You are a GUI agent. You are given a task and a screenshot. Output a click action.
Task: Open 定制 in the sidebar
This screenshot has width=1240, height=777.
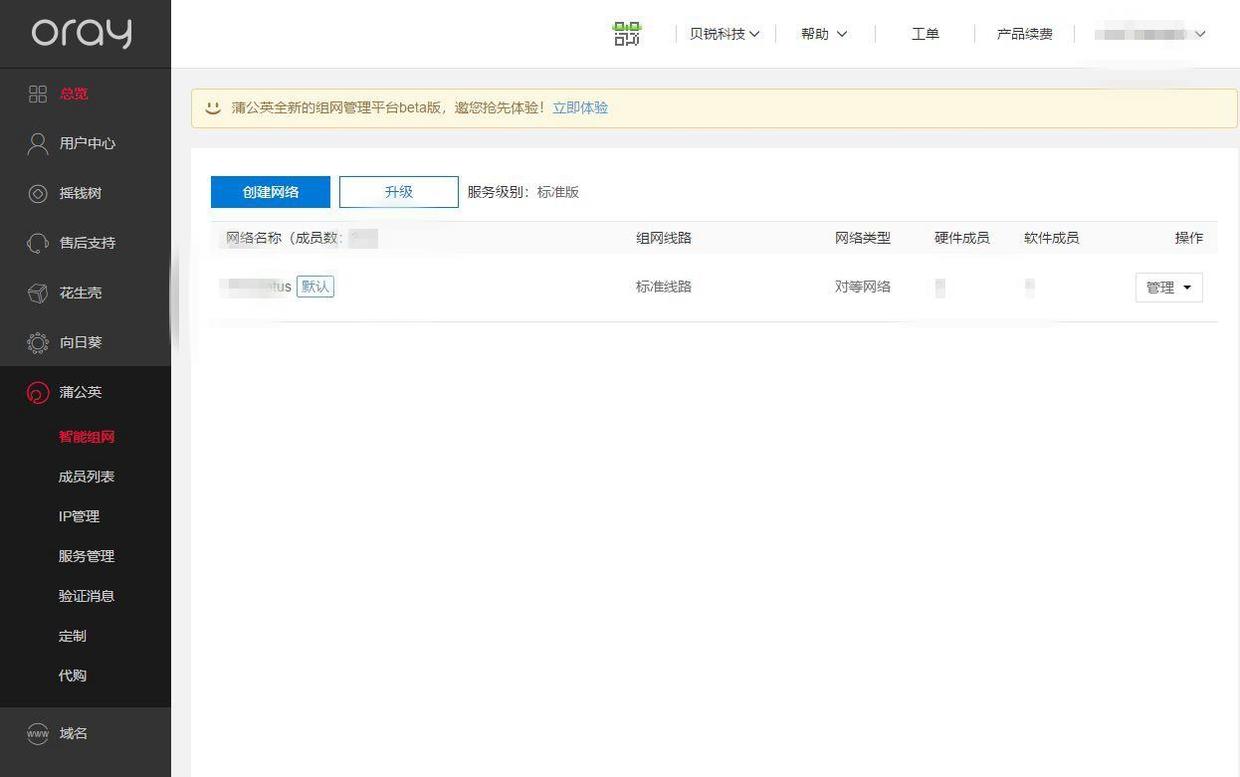(73, 636)
